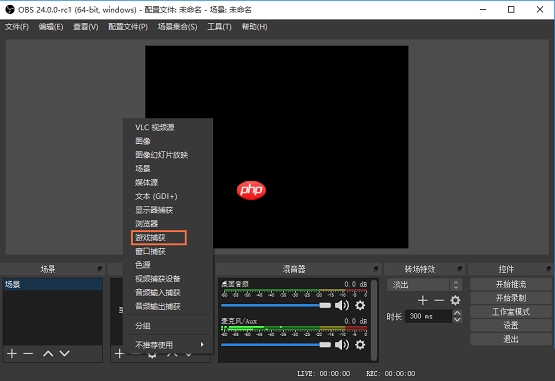Enable 工作室模式 studio mode

[x=510, y=312]
